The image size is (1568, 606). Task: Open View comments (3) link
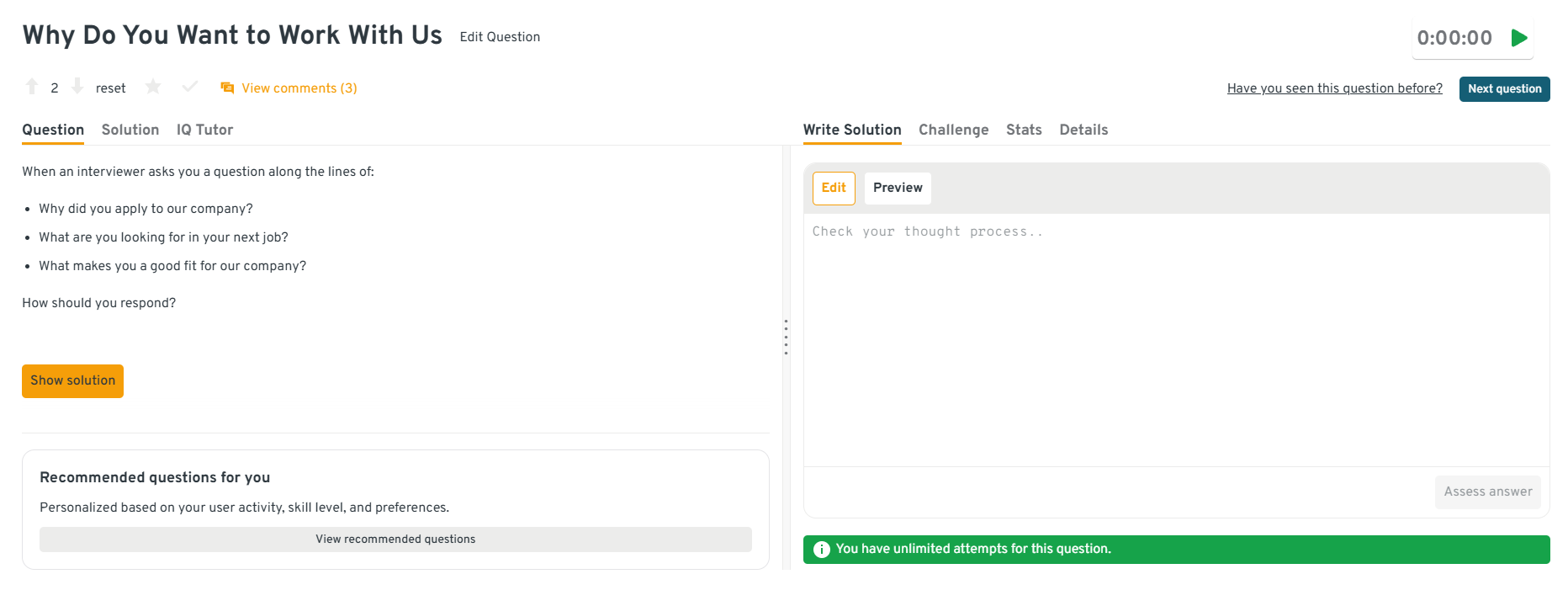[299, 88]
